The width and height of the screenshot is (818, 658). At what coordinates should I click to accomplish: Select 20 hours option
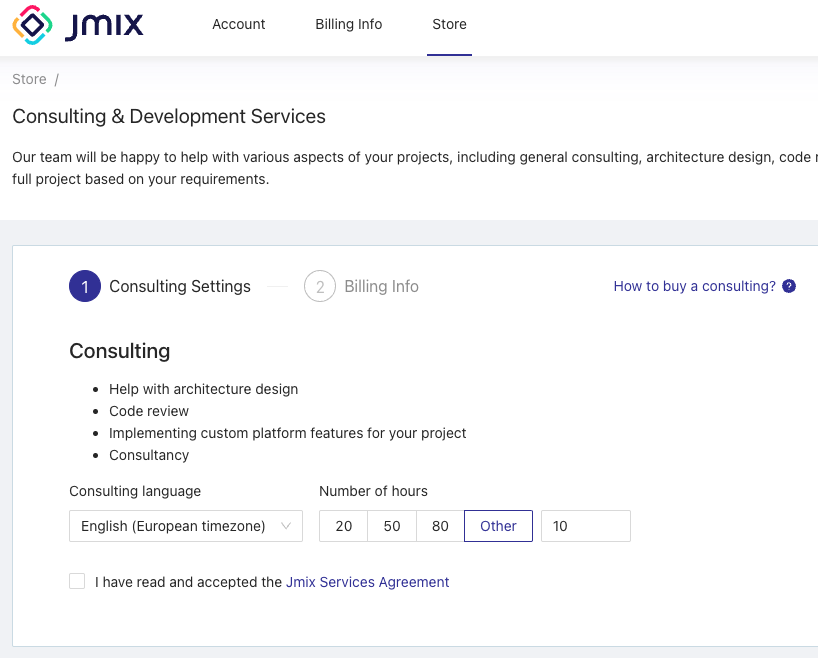point(343,526)
